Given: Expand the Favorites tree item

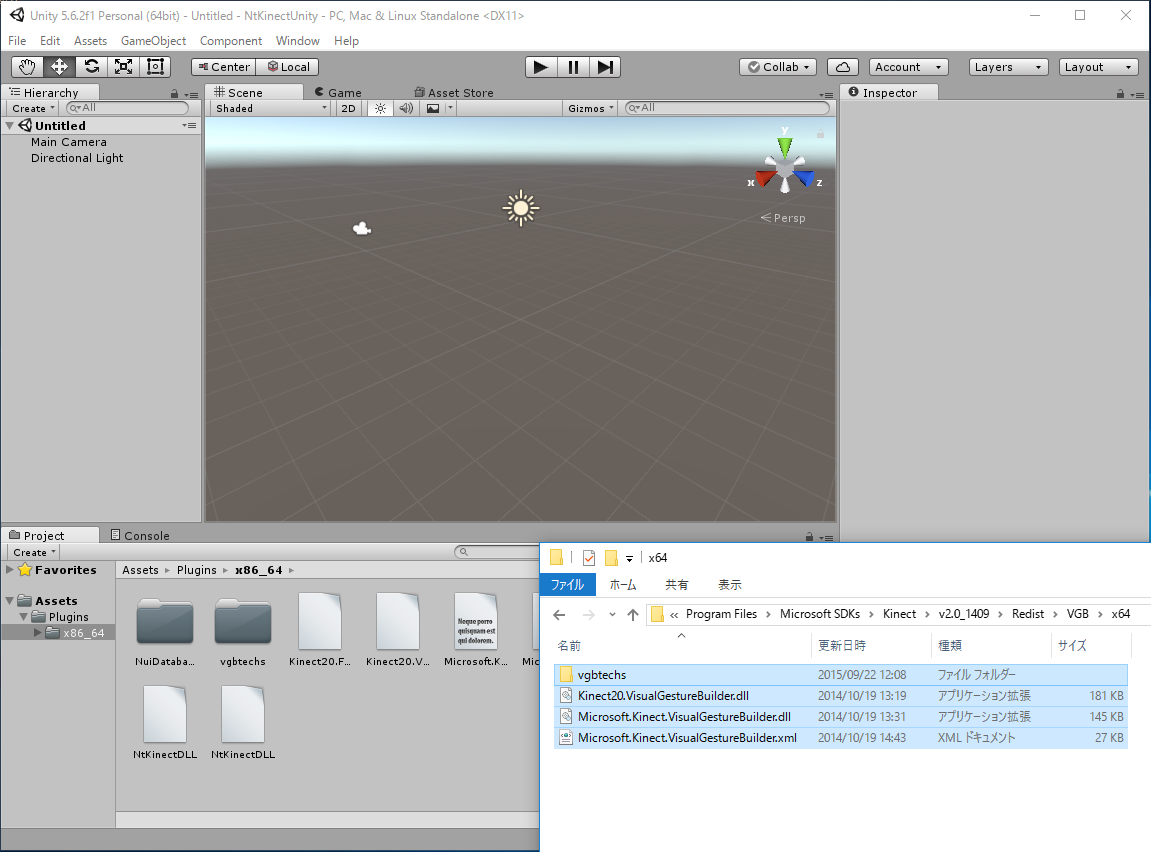Looking at the screenshot, I should coord(10,570).
